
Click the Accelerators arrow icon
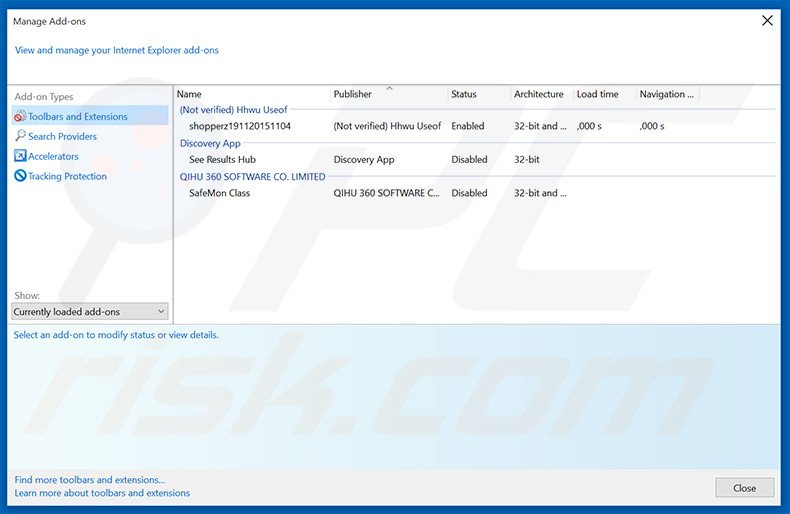(20, 156)
